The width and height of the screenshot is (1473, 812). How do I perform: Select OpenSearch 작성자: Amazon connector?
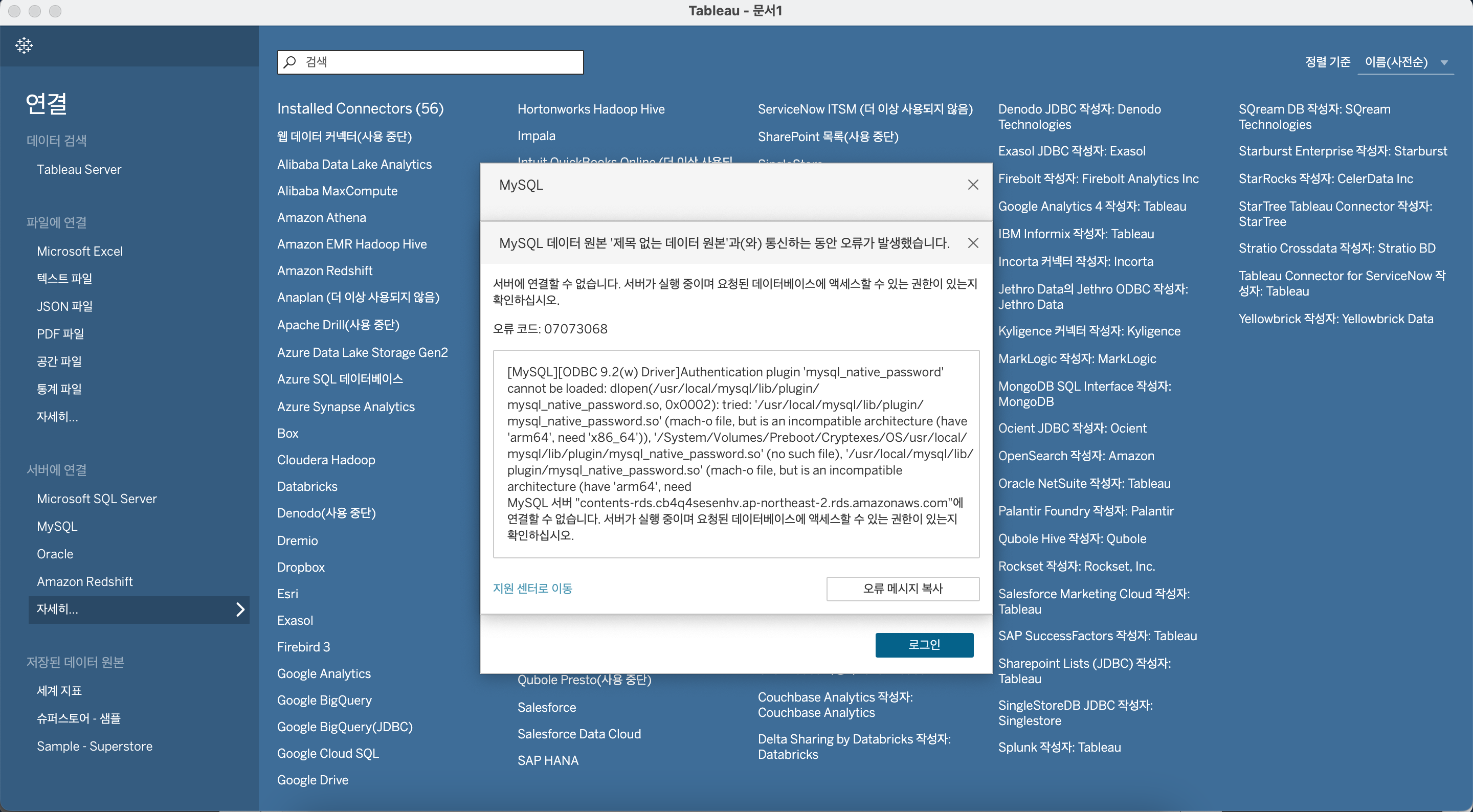[1076, 456]
